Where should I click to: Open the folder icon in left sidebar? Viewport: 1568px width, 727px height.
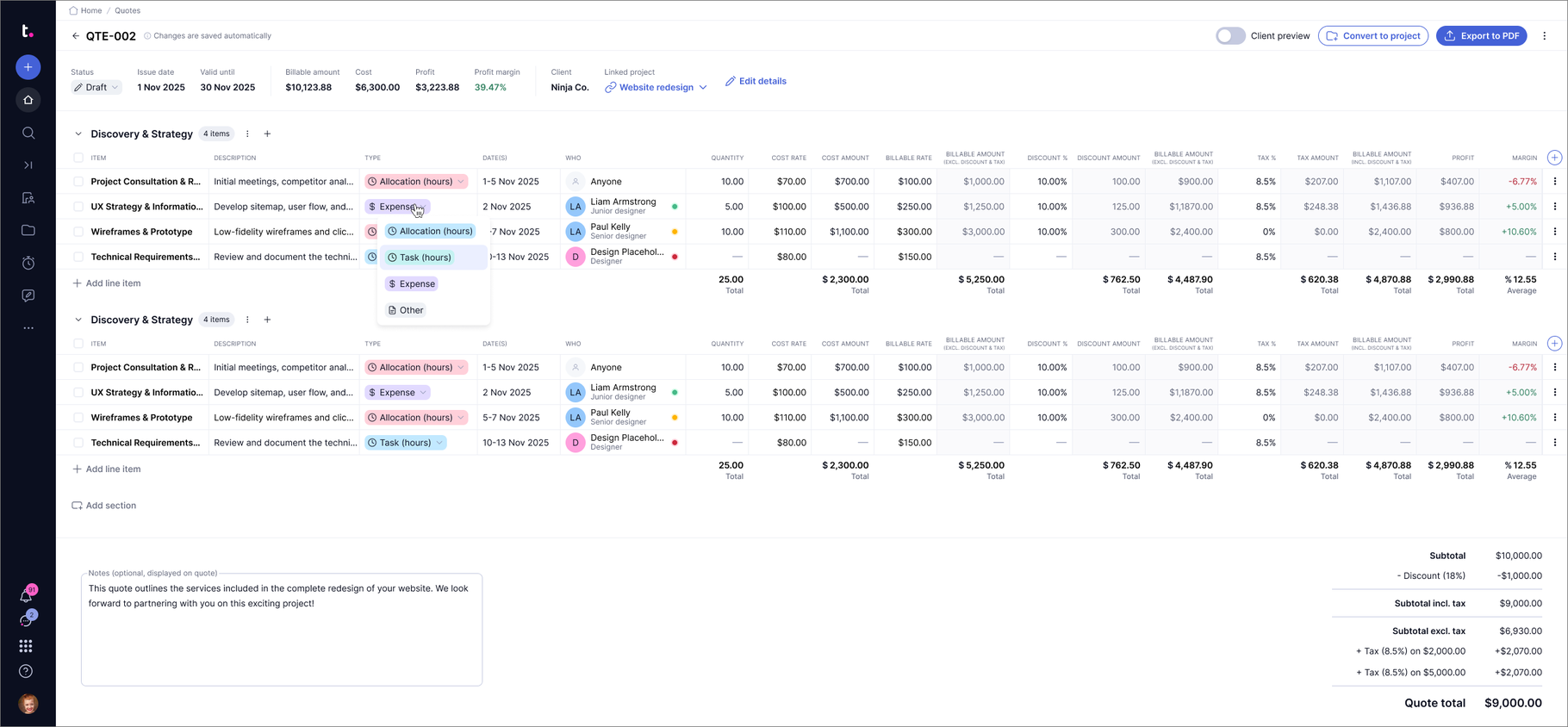coord(28,230)
